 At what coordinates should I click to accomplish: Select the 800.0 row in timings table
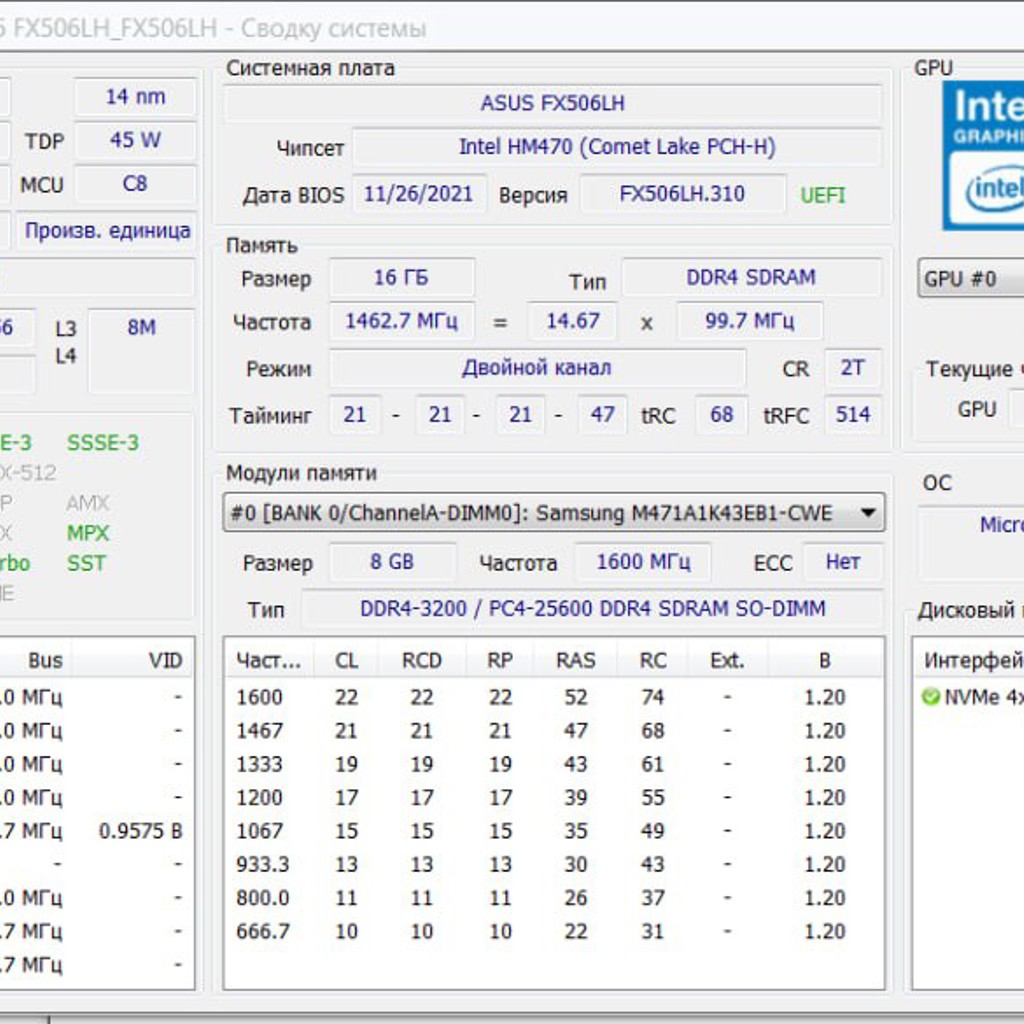point(554,898)
